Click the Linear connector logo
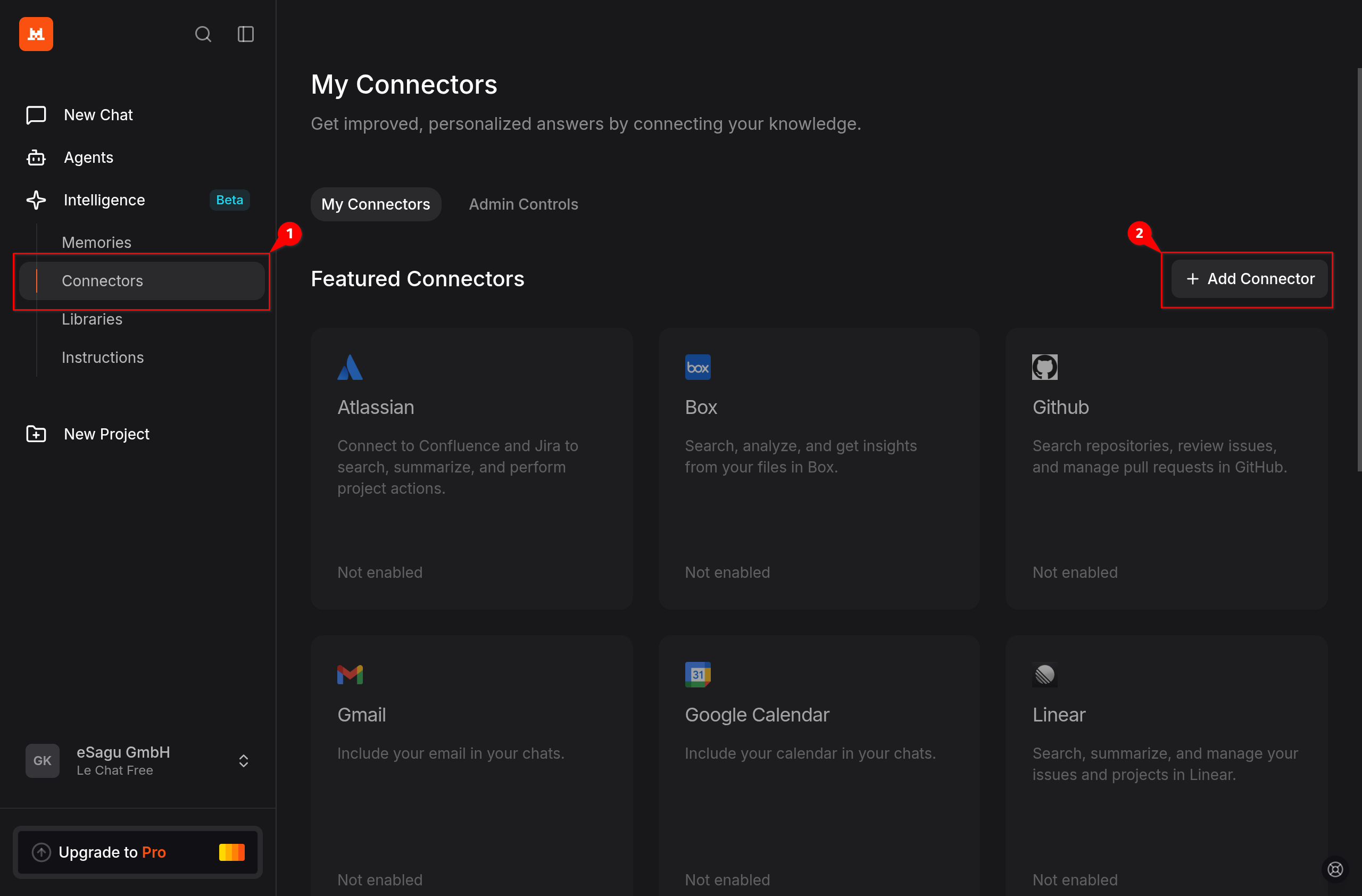 coord(1044,675)
